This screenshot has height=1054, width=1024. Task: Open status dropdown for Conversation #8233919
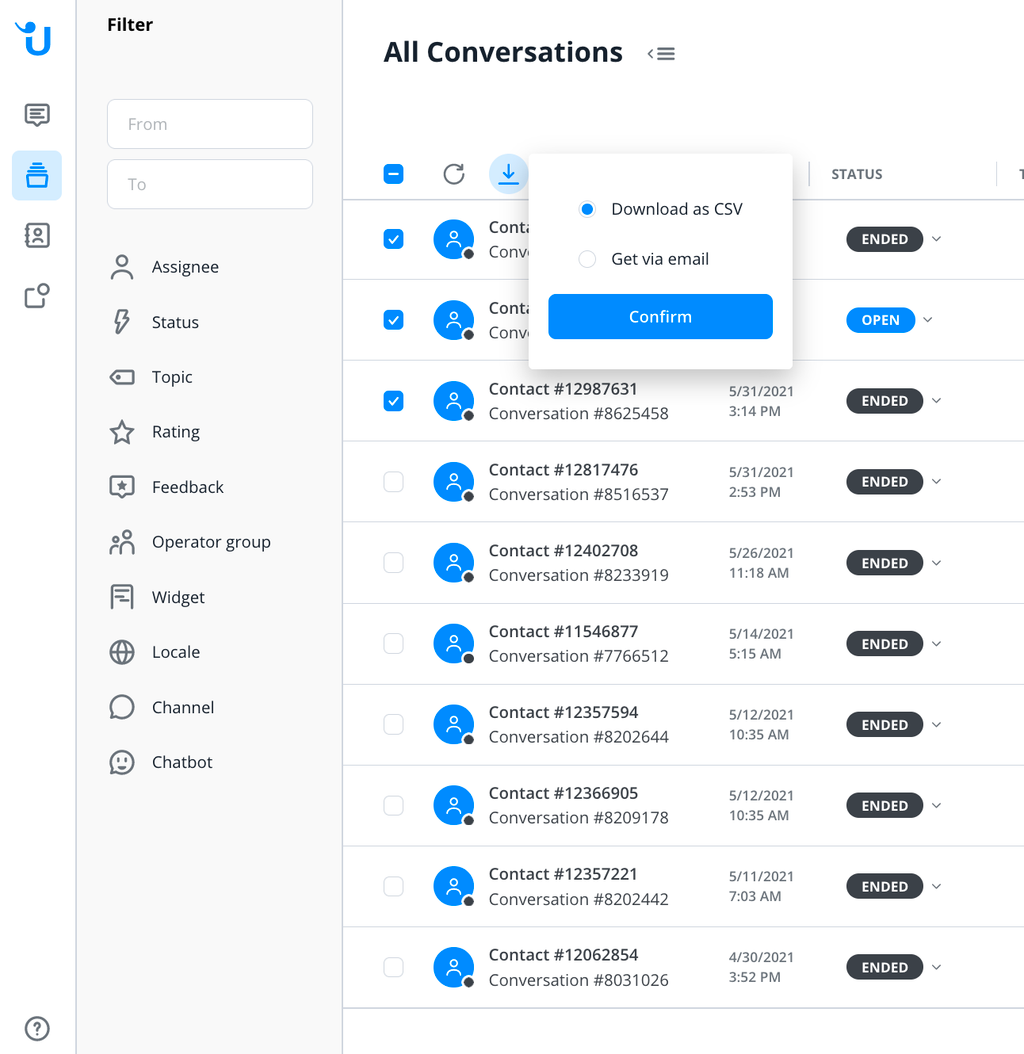(937, 563)
